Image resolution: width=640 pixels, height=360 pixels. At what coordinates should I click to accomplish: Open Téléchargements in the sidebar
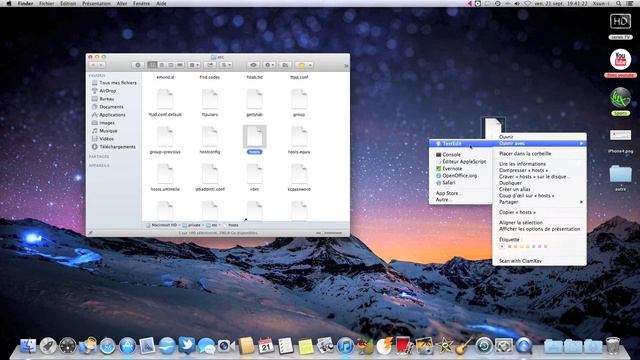click(113, 147)
